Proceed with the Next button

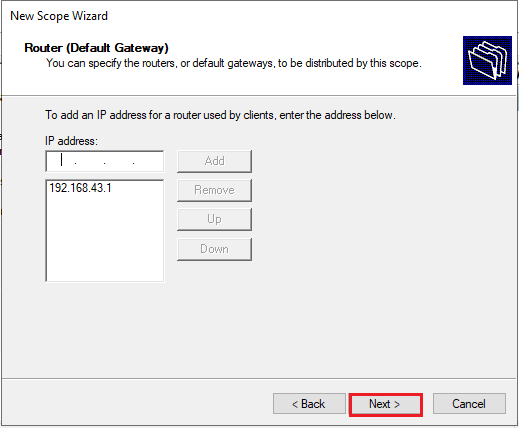pos(386,404)
